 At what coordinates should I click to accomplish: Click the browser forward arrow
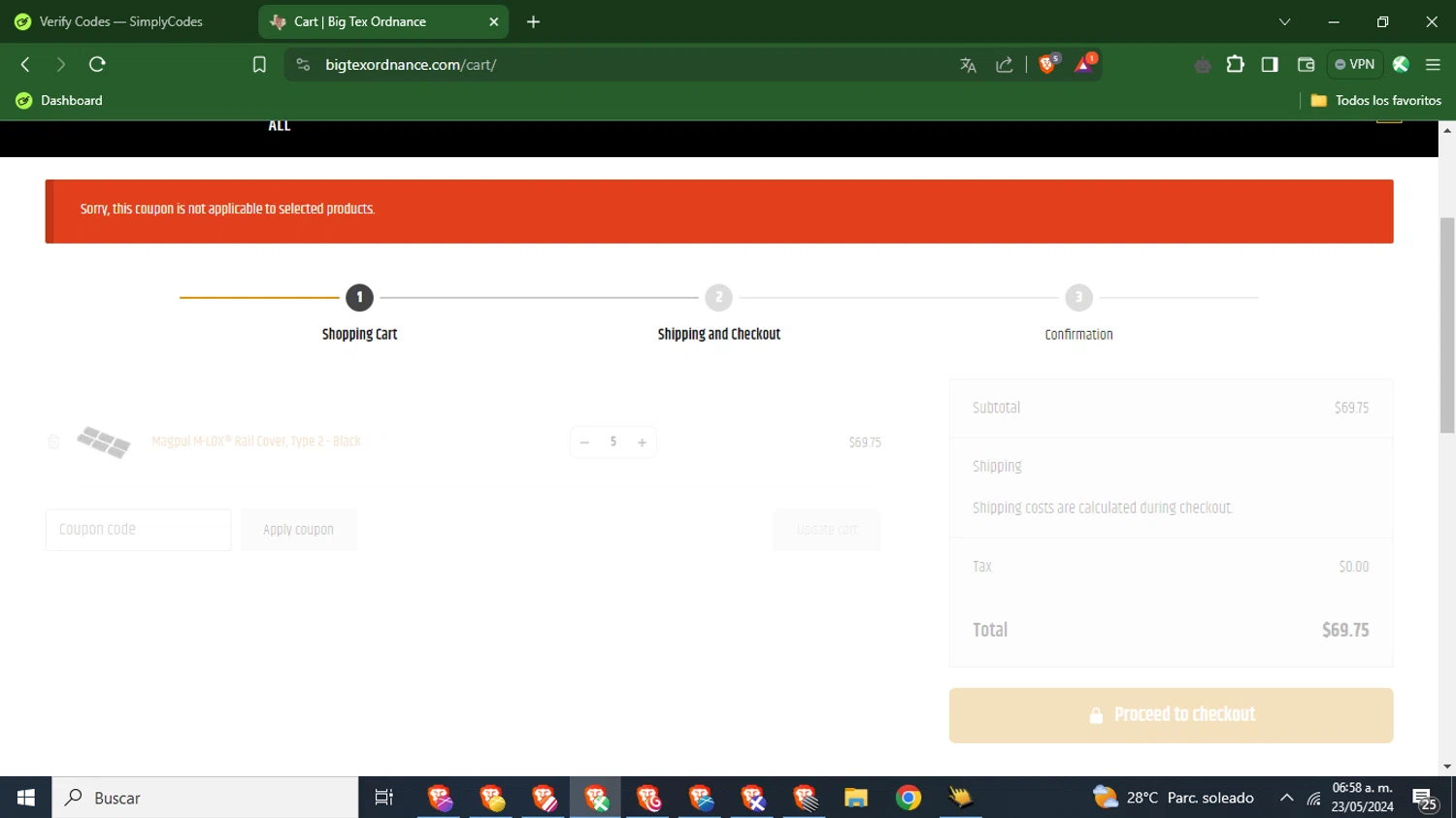(61, 64)
